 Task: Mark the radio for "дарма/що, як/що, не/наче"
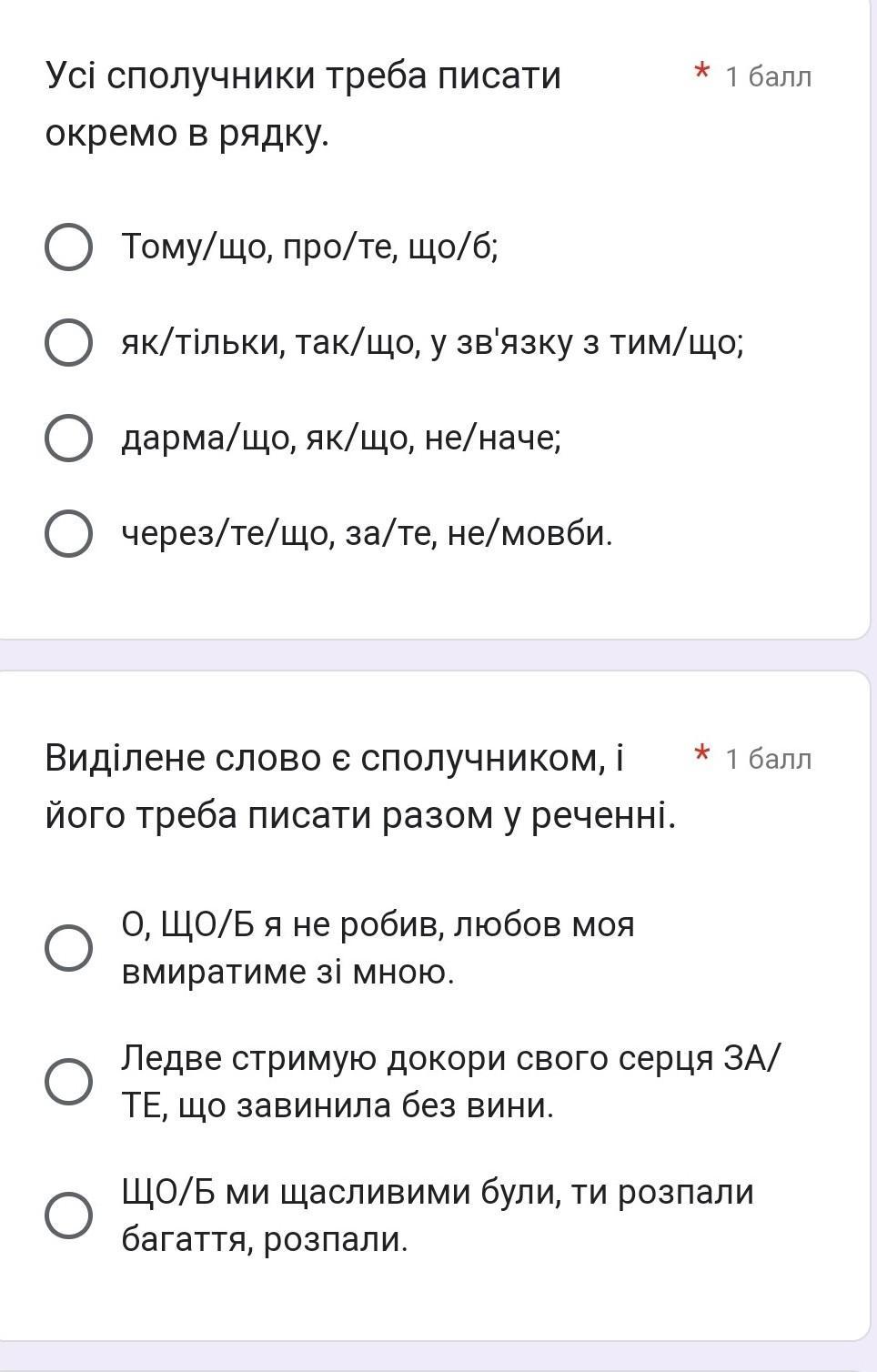coord(68,439)
